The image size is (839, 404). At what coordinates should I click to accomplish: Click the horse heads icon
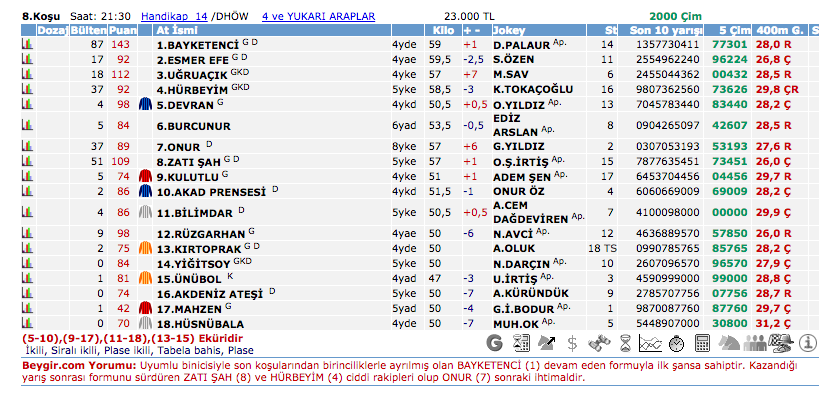pos(730,343)
